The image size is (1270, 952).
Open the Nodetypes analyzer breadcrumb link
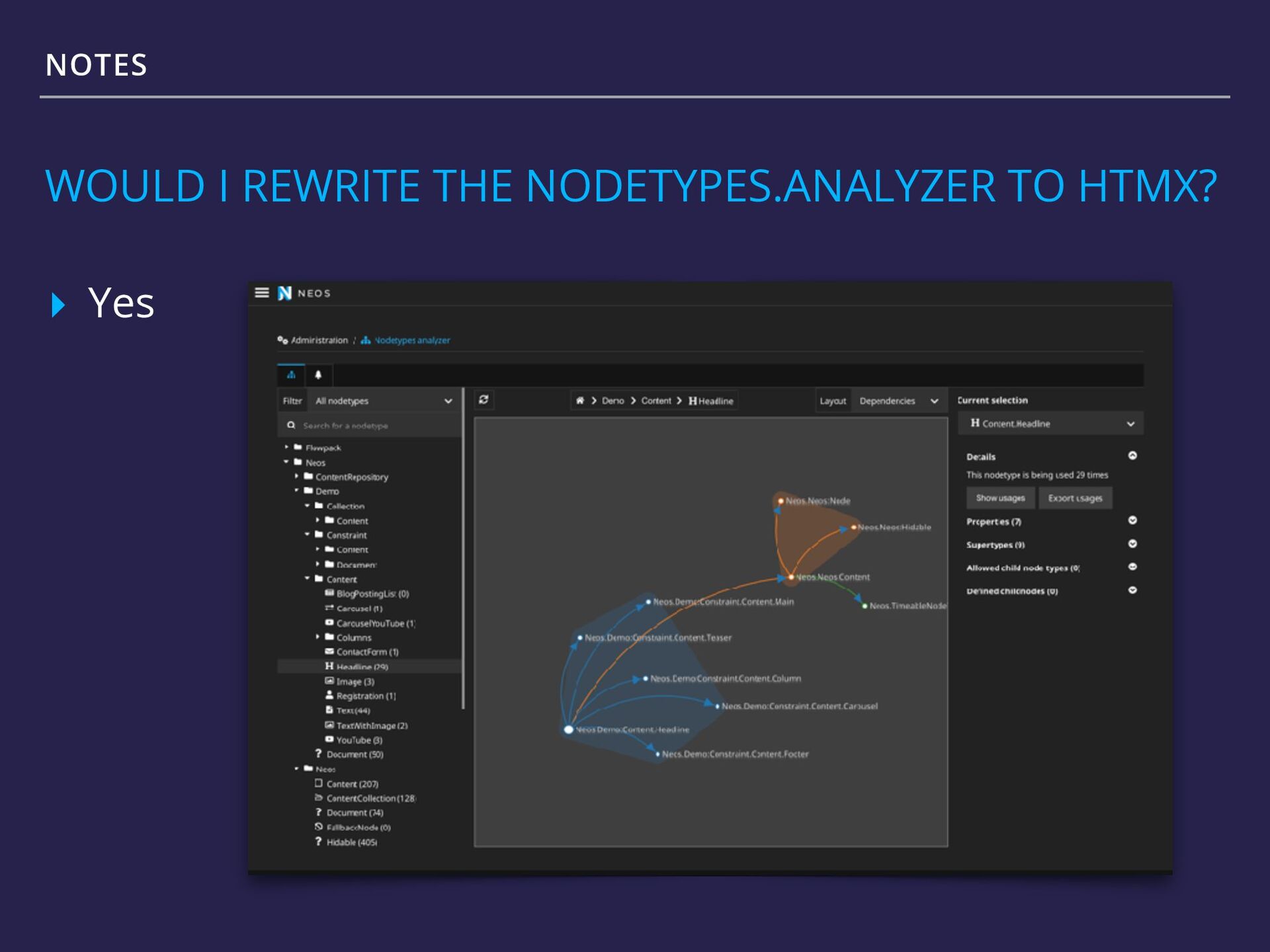(x=405, y=340)
